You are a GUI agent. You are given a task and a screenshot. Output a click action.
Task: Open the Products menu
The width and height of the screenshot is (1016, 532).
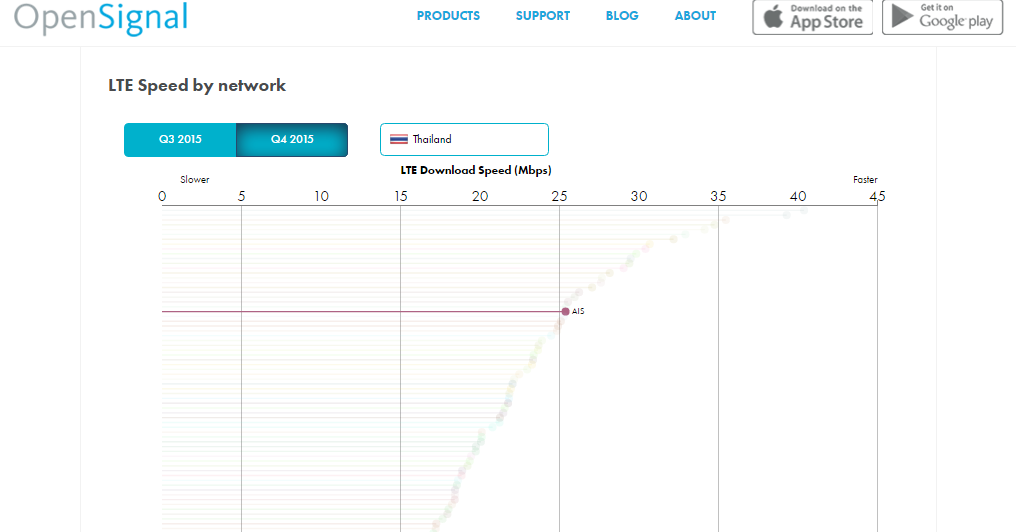click(448, 16)
